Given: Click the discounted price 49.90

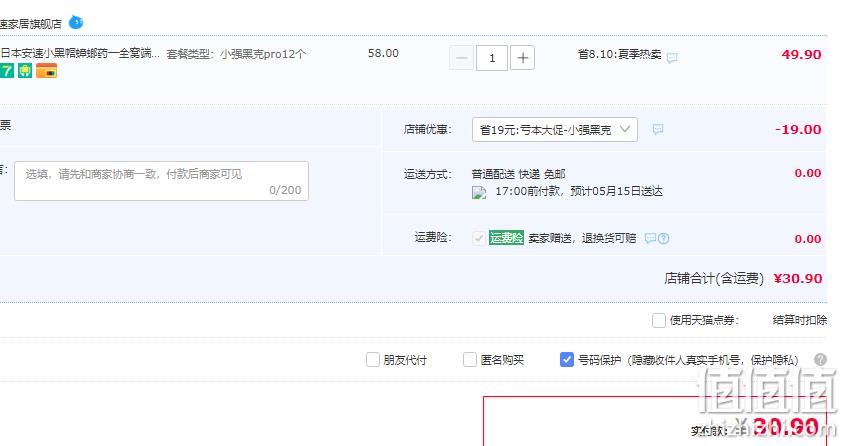Looking at the screenshot, I should point(801,54).
